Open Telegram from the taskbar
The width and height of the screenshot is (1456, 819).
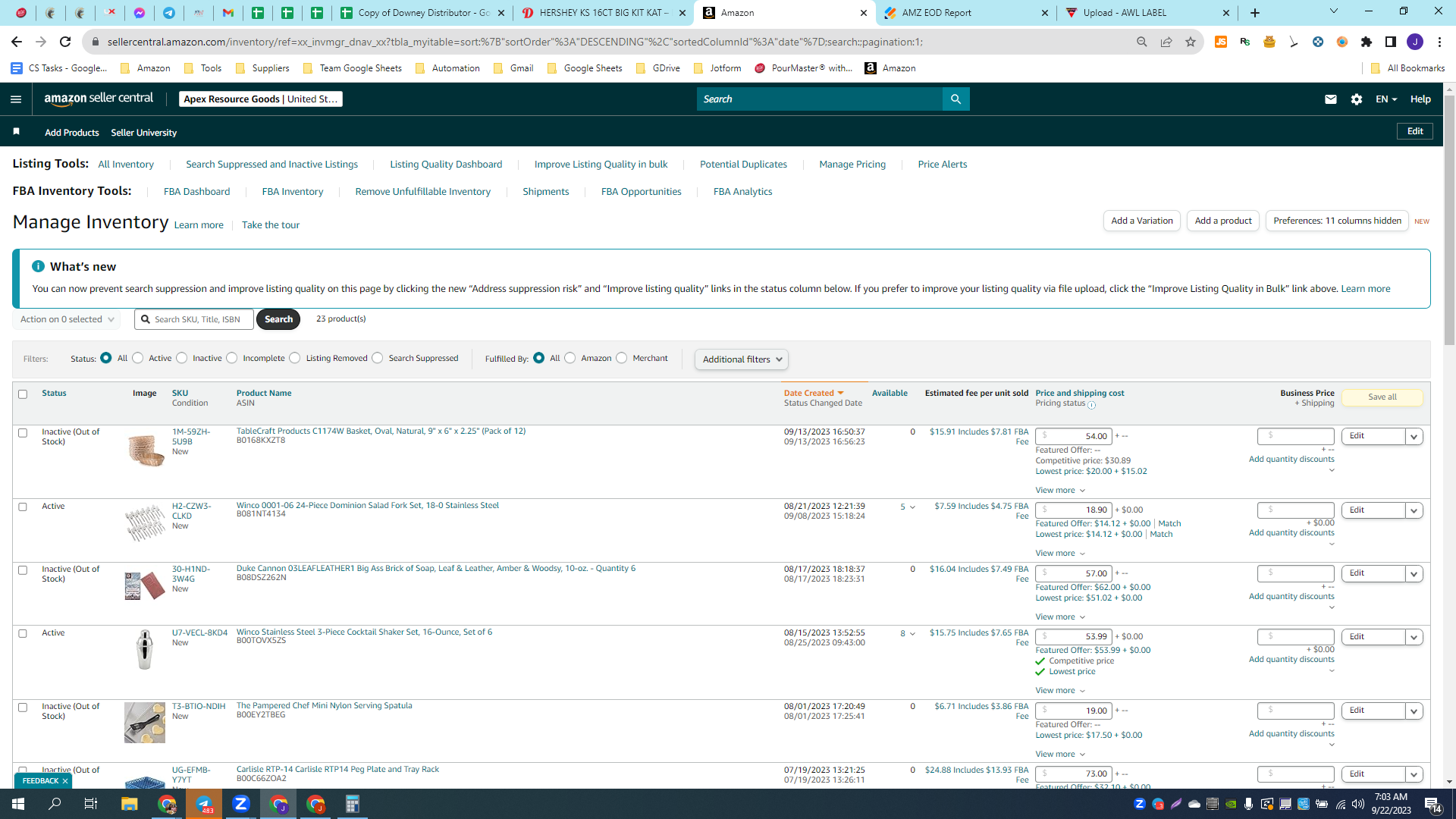coord(205,804)
